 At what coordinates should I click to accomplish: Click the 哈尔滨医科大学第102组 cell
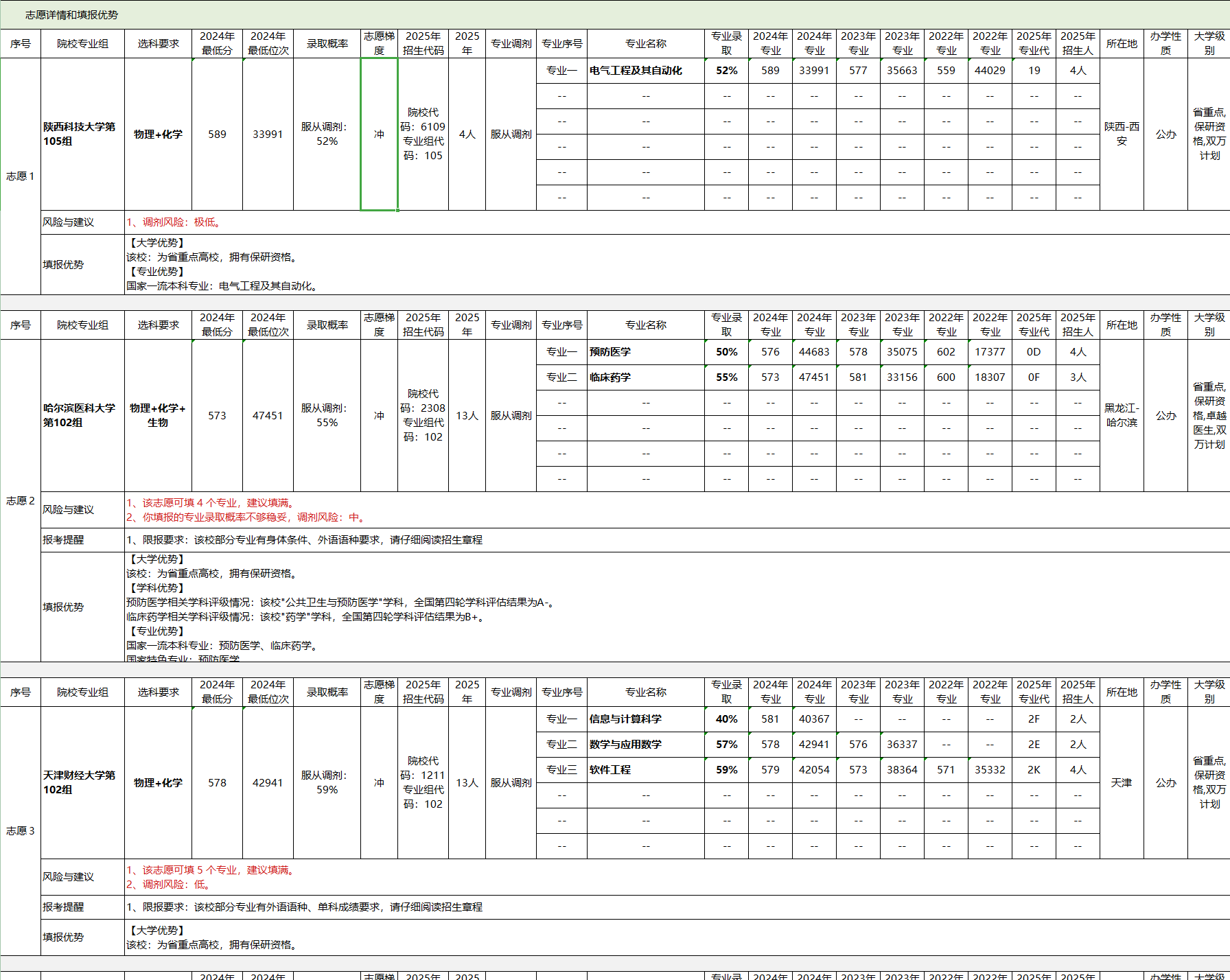[82, 415]
